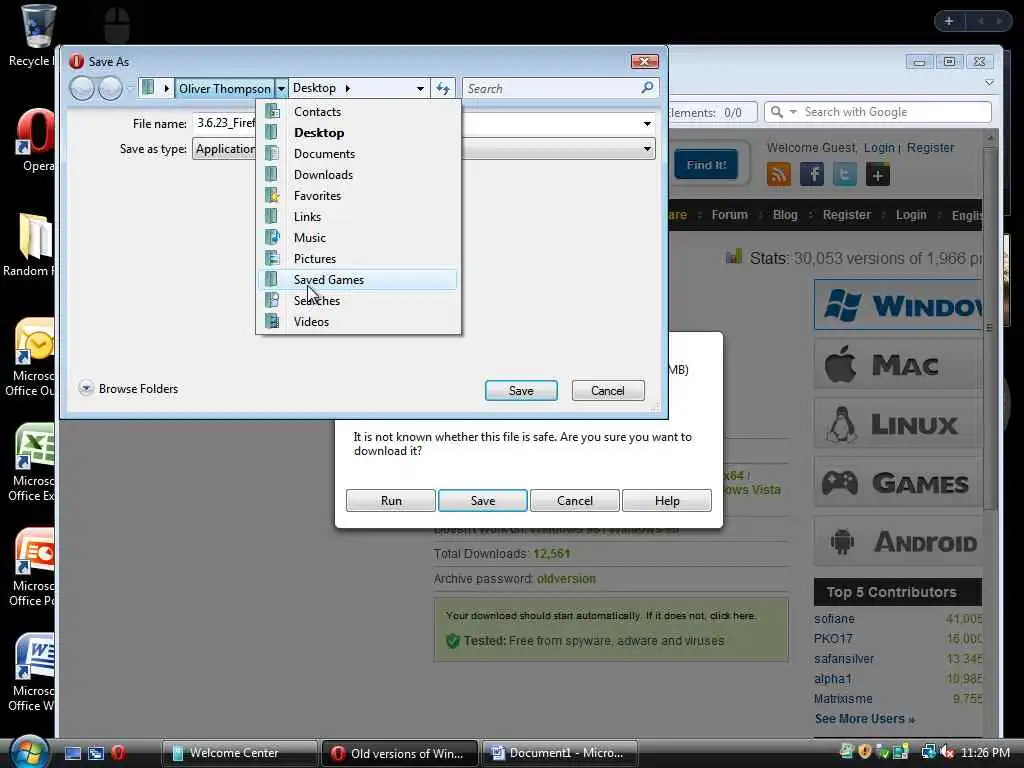
Task: Click the magnifier icon in Save As search
Action: pos(647,88)
